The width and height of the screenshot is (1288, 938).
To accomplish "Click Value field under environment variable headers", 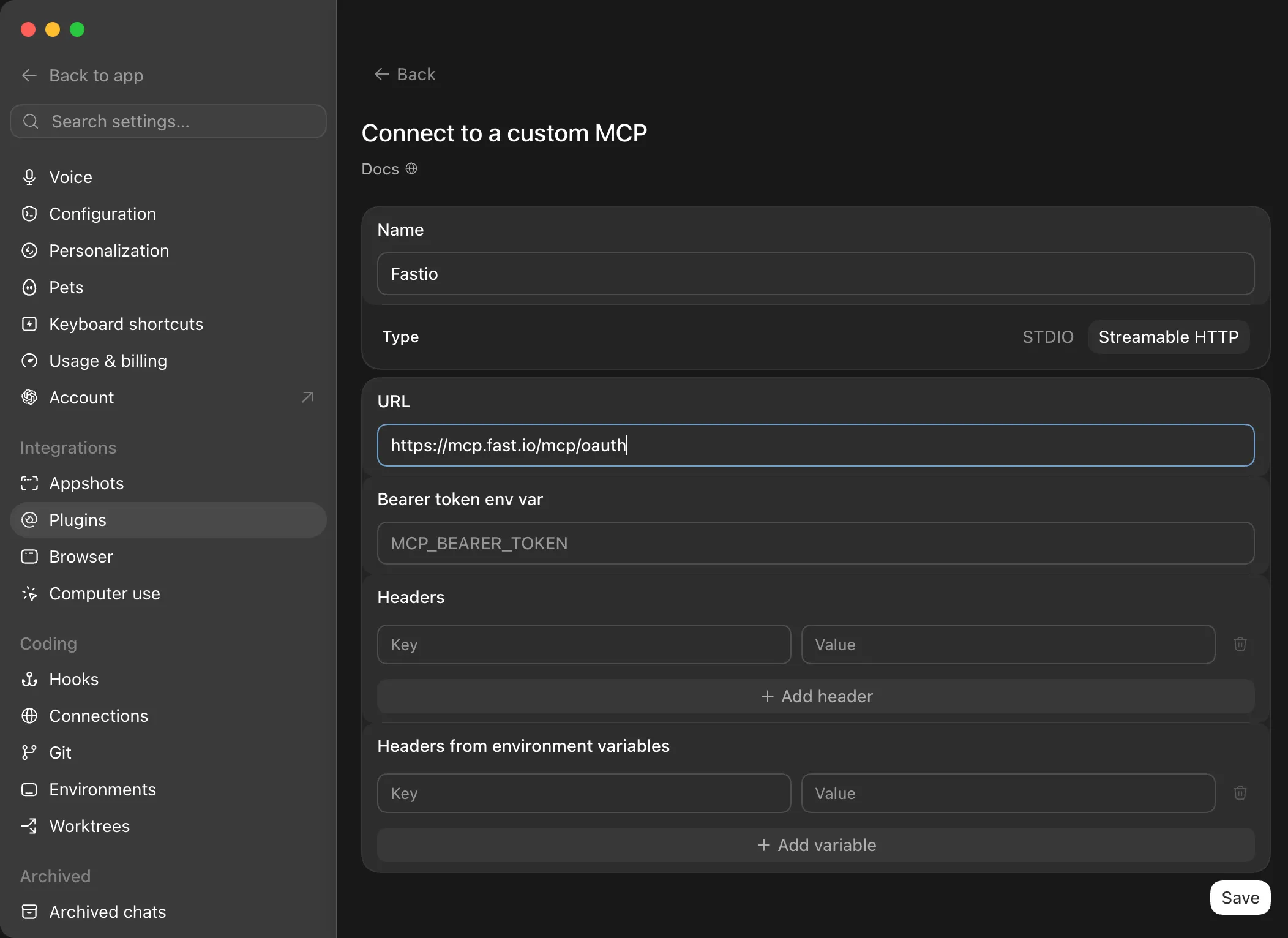I will [x=1008, y=793].
